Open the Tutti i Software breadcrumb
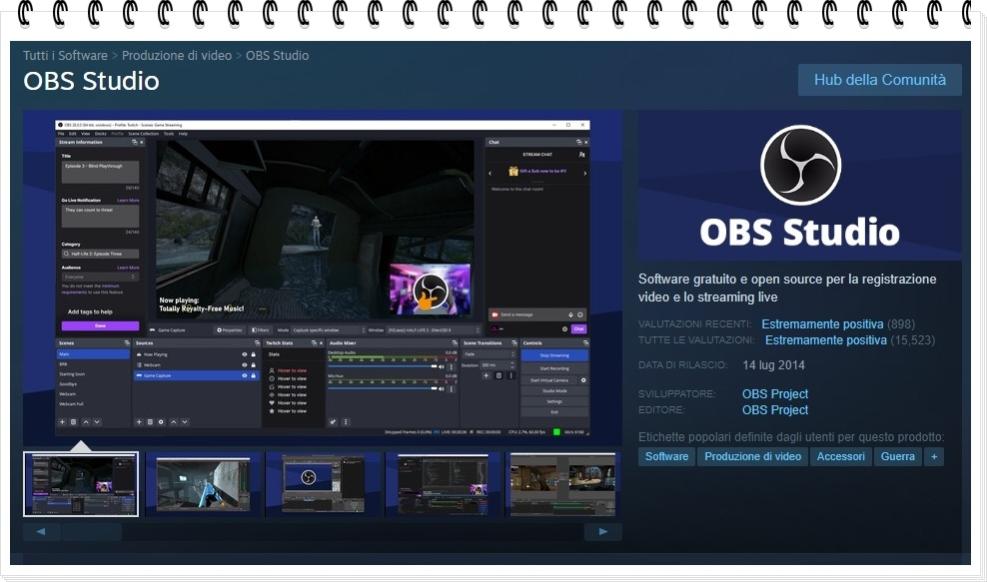The image size is (987, 582). [x=65, y=56]
